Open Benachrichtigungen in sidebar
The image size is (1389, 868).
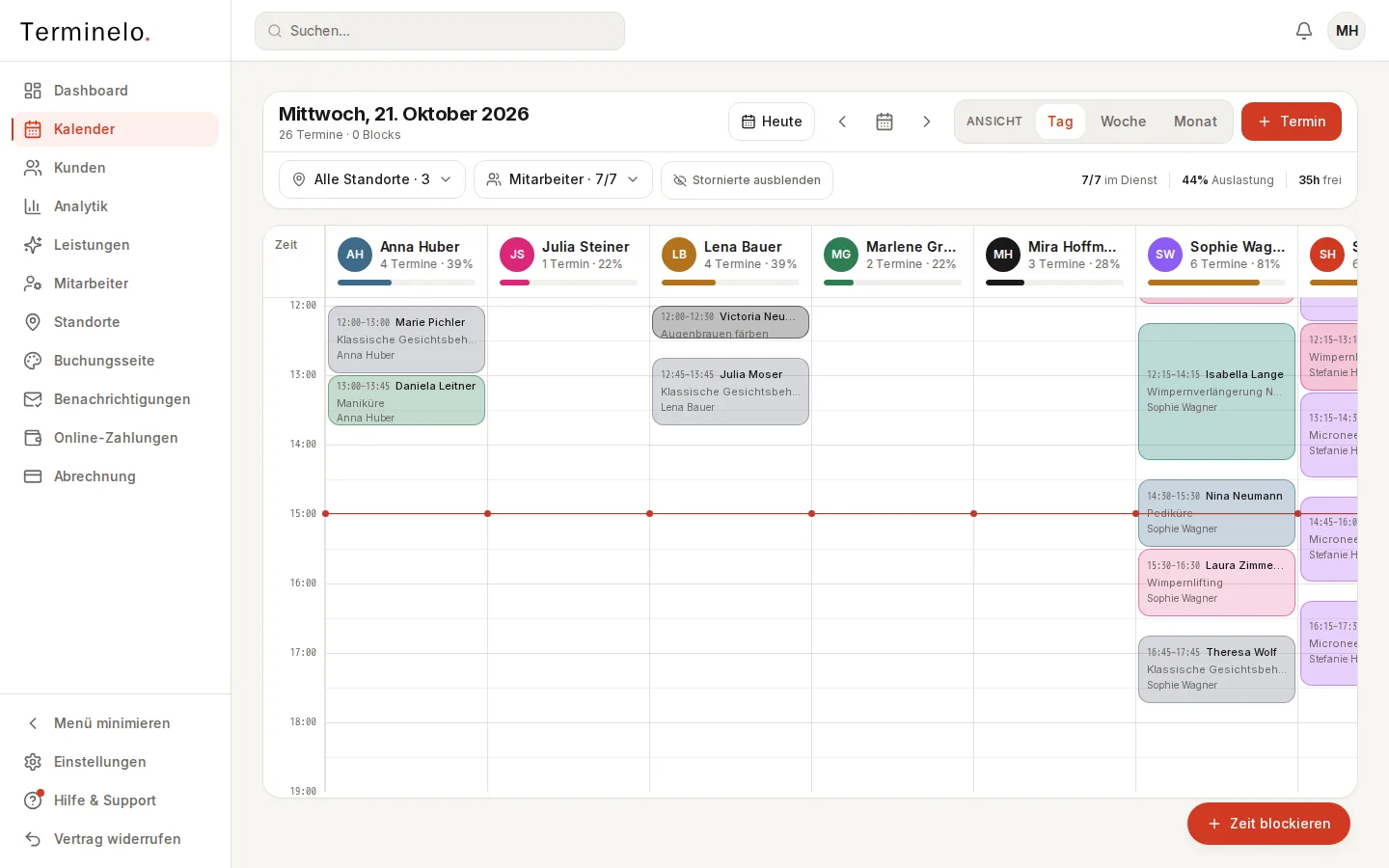point(116,399)
